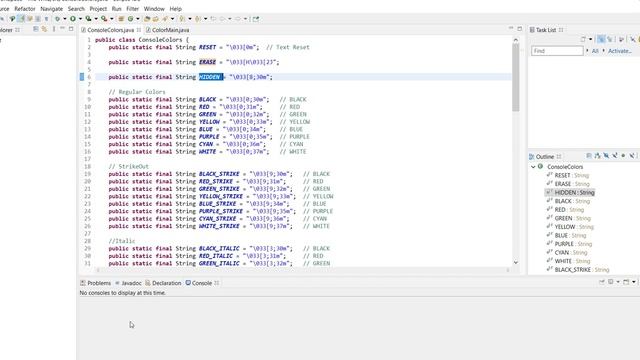Click the New Java Class green C icon

pos(130,19)
